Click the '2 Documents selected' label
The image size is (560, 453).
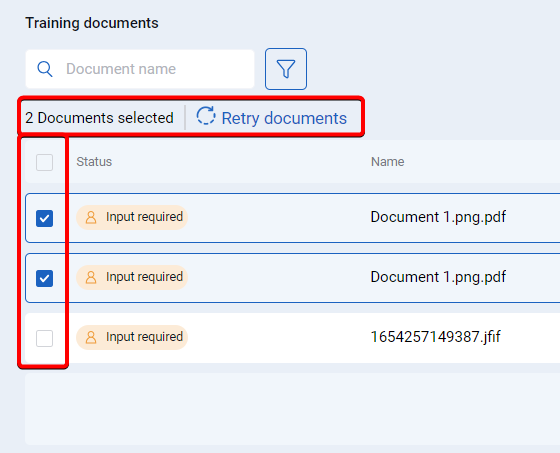pos(99,118)
